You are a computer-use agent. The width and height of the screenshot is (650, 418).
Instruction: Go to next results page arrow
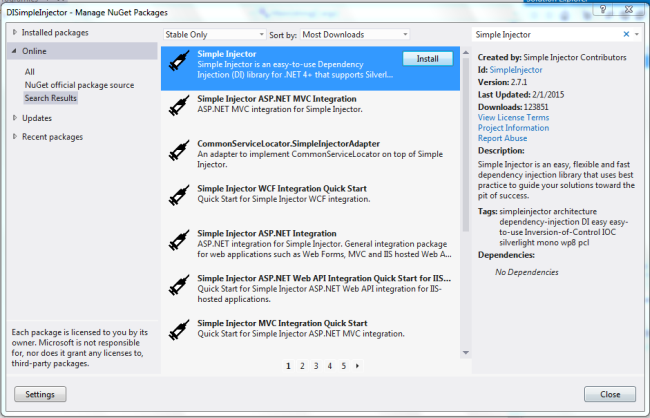tap(357, 366)
